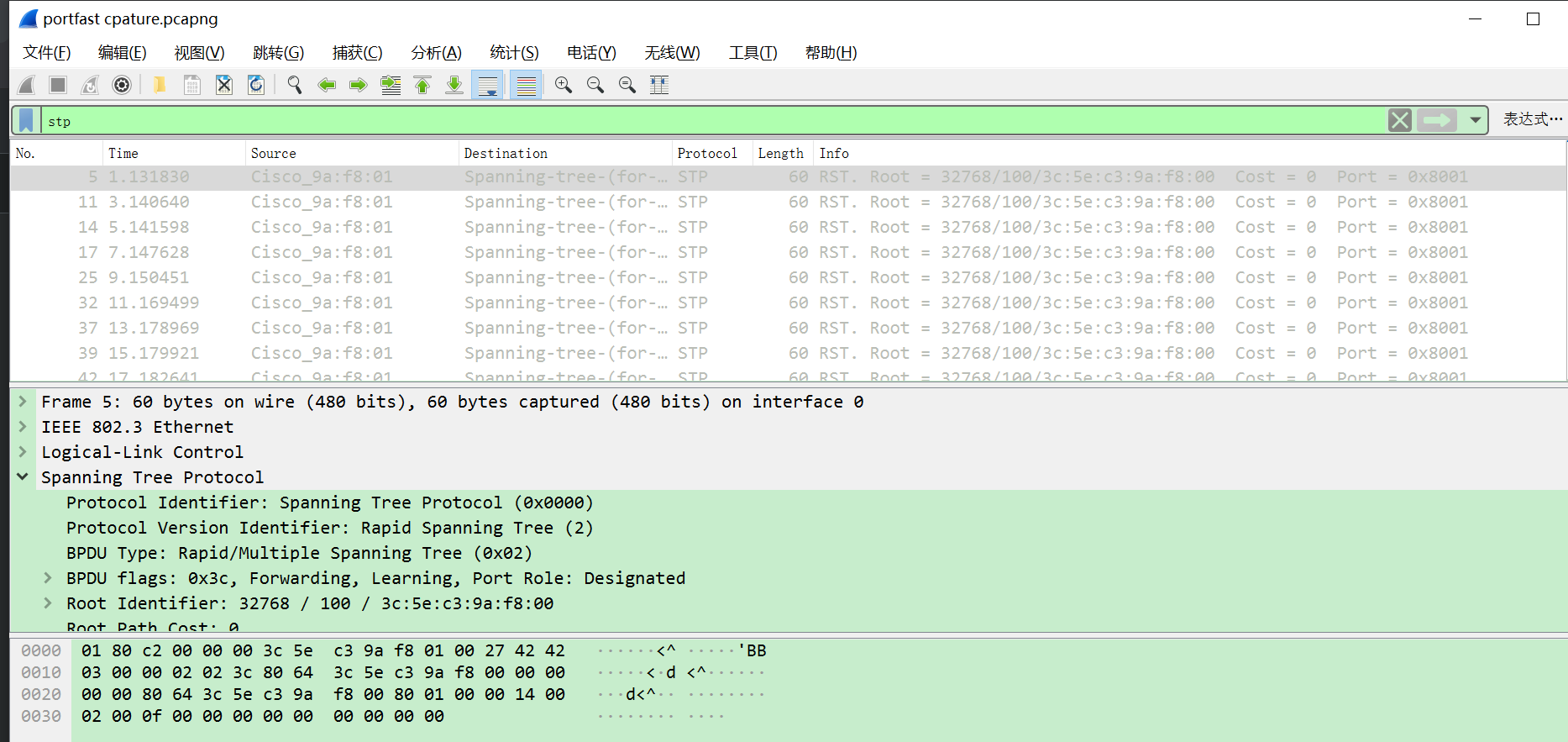Go forward with the right green arrow
1568x742 pixels.
coord(359,85)
